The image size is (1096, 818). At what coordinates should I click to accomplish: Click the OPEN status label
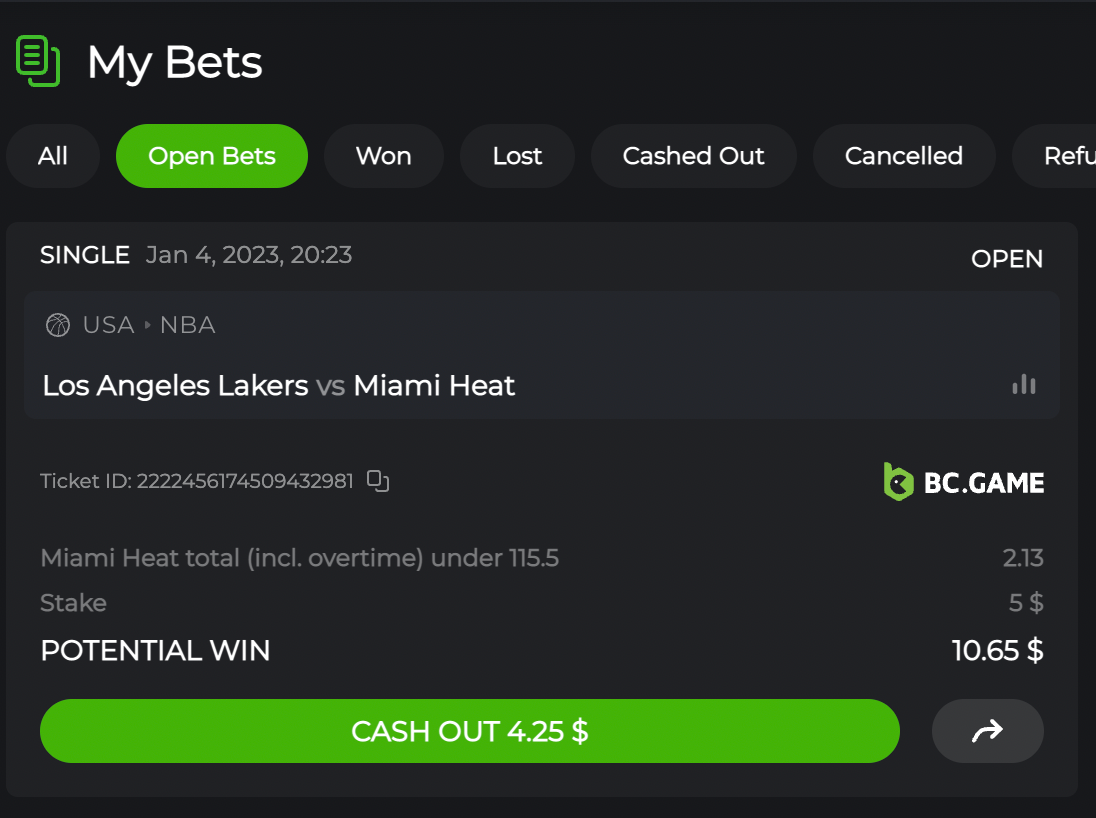[1006, 259]
